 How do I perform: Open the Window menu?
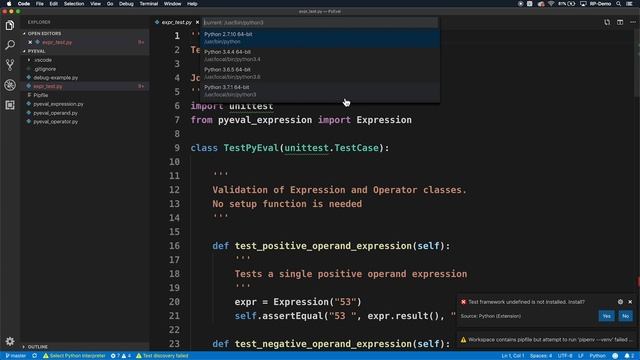pyautogui.click(x=172, y=4)
